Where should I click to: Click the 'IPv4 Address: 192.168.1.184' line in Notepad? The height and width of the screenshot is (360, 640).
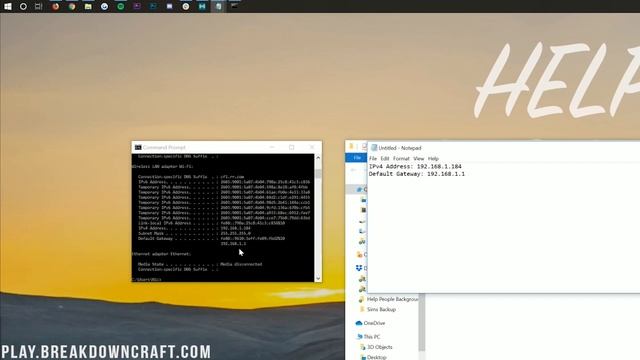point(415,167)
